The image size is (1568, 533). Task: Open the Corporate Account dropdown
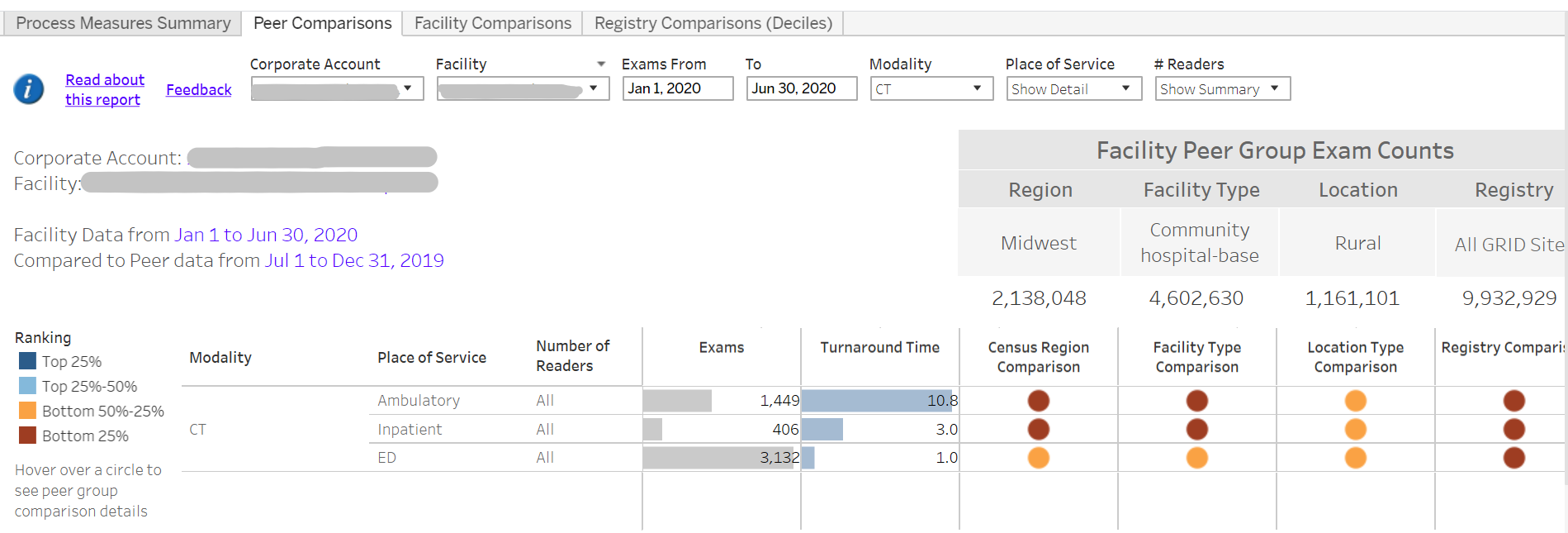pyautogui.click(x=337, y=88)
